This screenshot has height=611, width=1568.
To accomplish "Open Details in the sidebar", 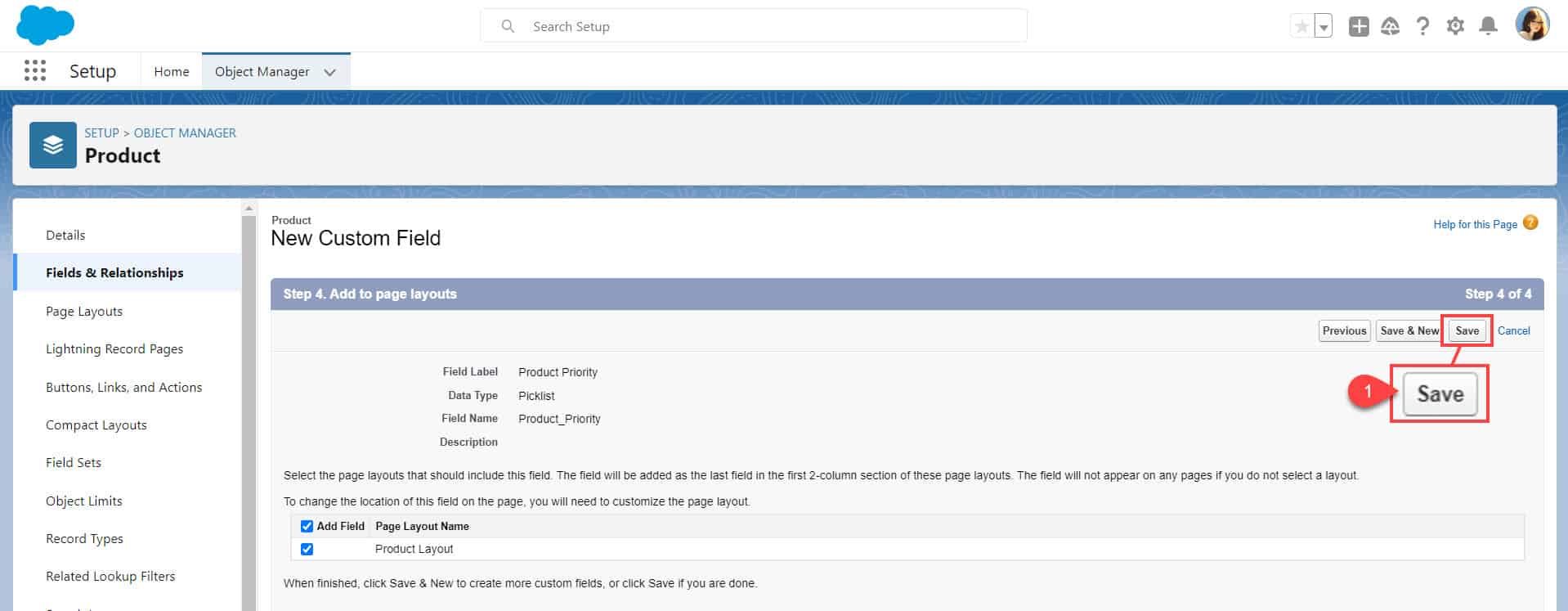I will [x=65, y=236].
